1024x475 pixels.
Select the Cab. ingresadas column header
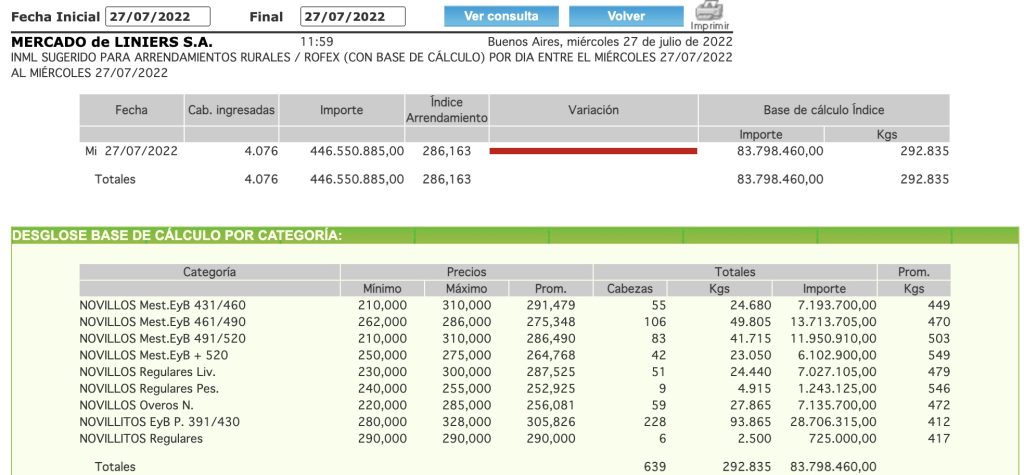231,110
